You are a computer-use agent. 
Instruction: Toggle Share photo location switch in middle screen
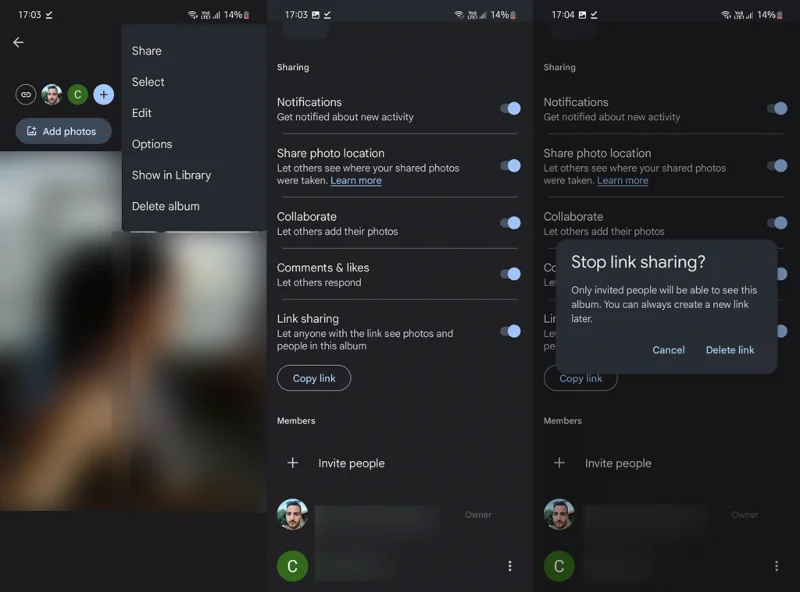(510, 165)
